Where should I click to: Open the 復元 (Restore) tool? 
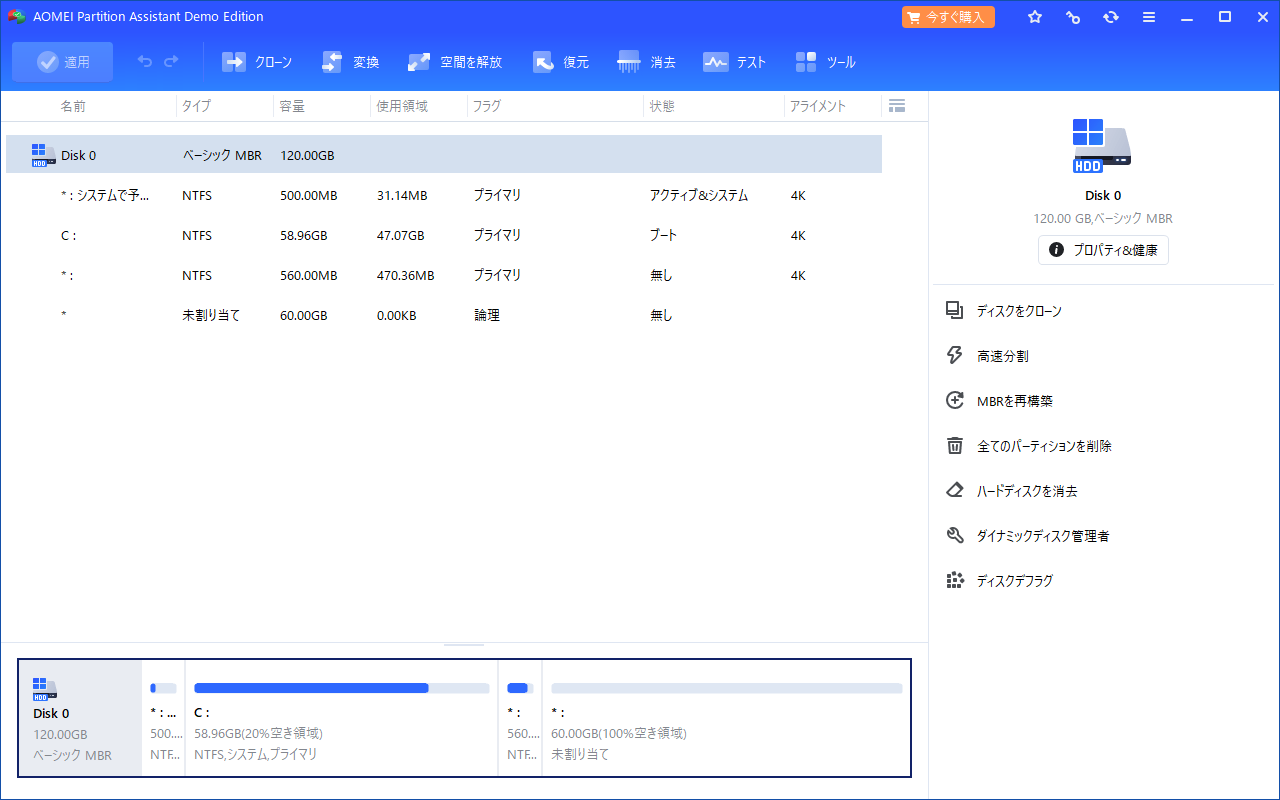pyautogui.click(x=561, y=61)
